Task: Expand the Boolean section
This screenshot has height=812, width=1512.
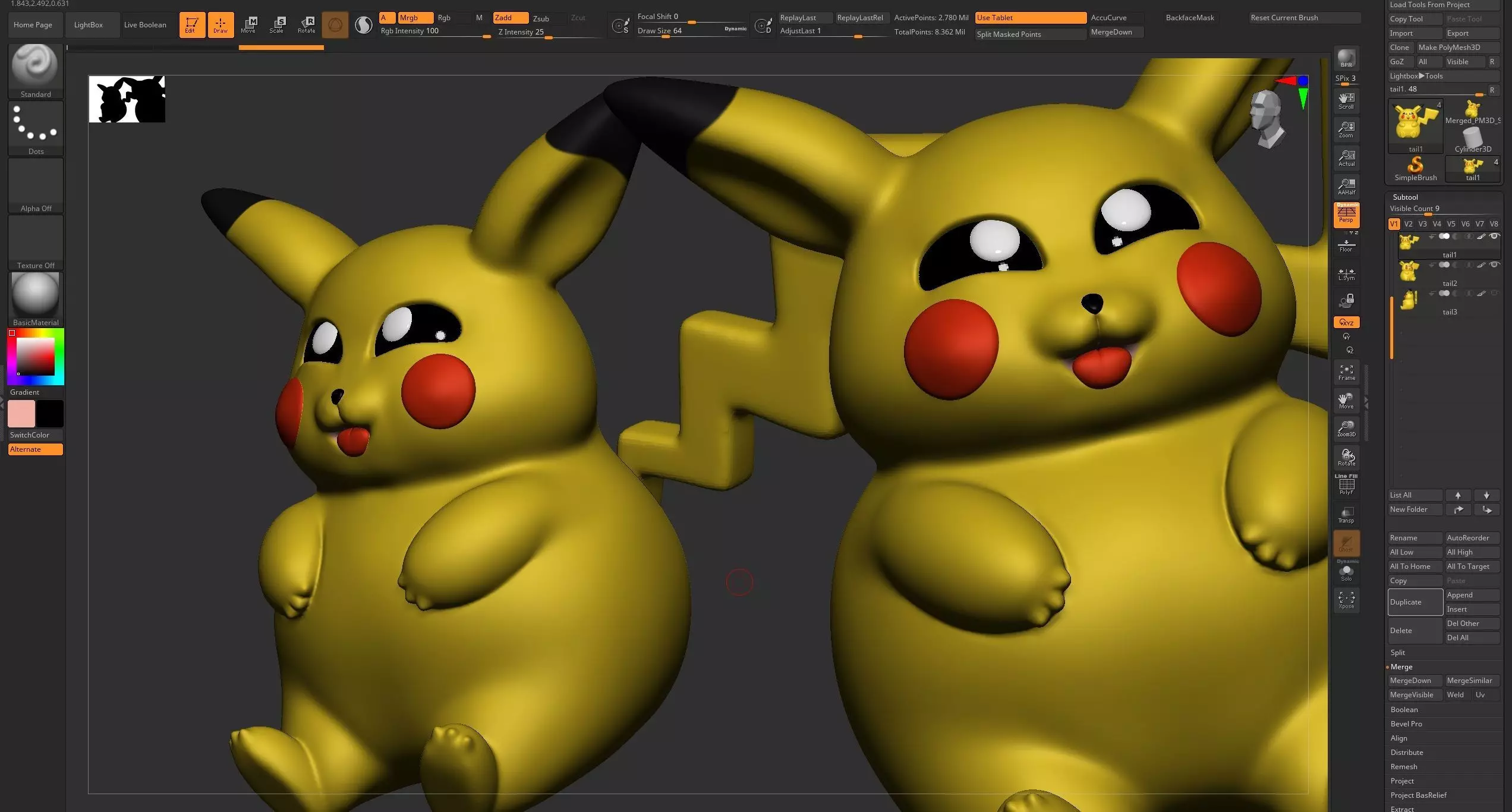Action: point(1404,709)
